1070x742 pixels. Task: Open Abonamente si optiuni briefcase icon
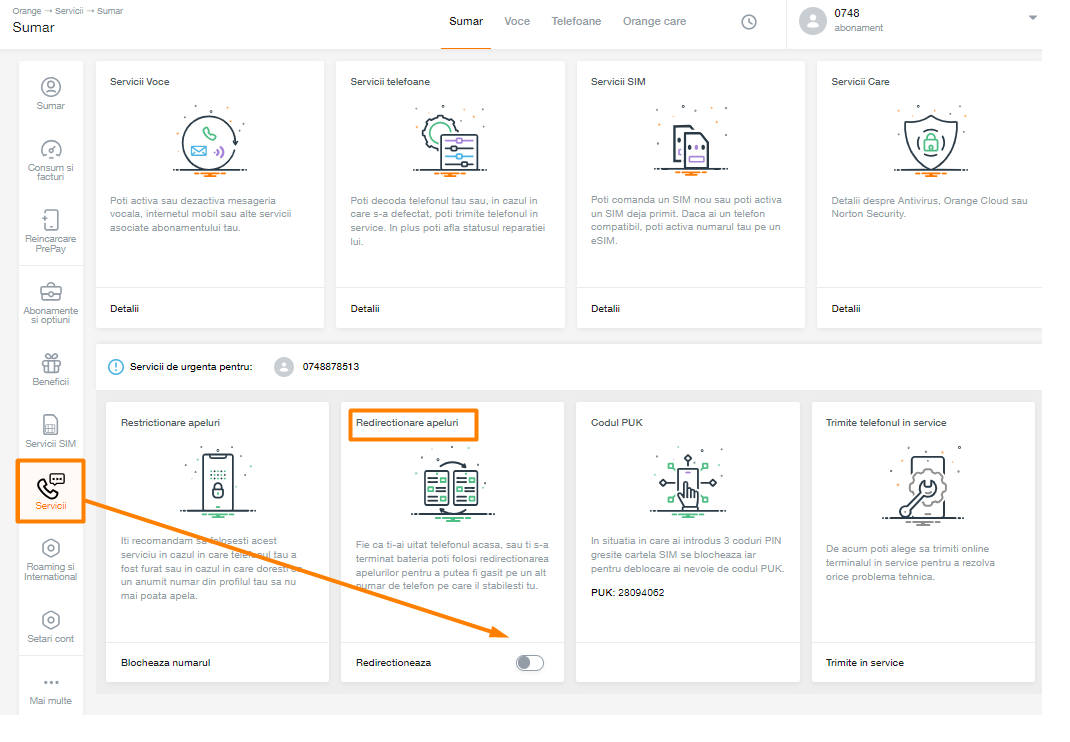(50, 292)
